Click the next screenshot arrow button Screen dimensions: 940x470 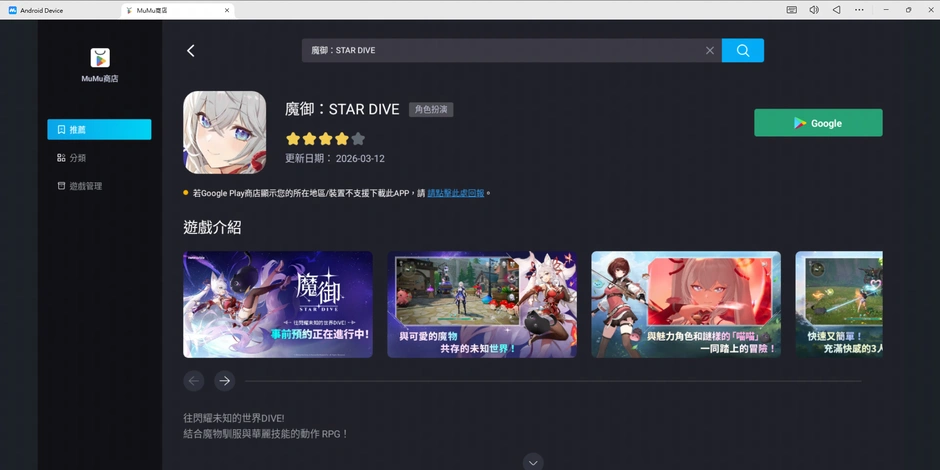tap(225, 381)
